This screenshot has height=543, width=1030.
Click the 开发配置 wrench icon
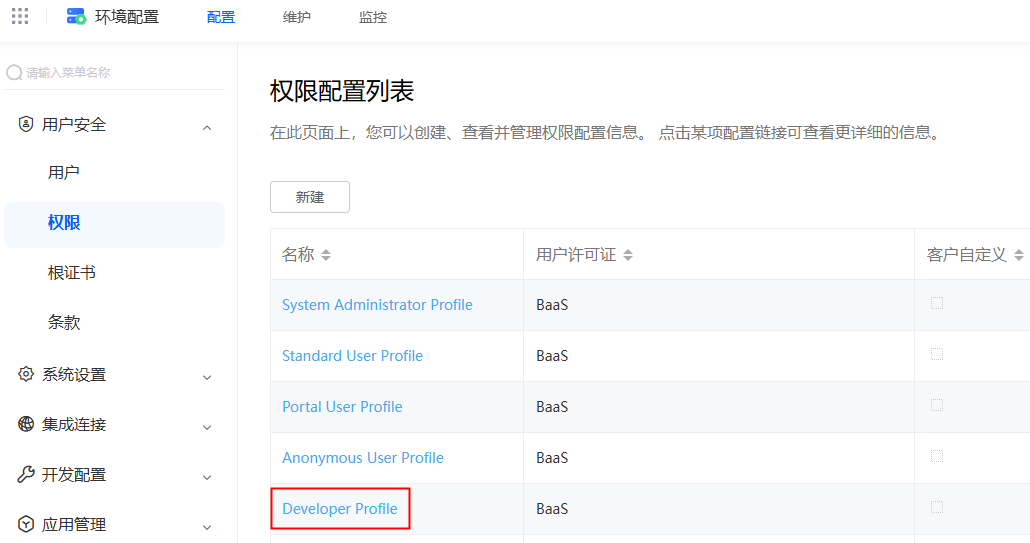tap(26, 474)
